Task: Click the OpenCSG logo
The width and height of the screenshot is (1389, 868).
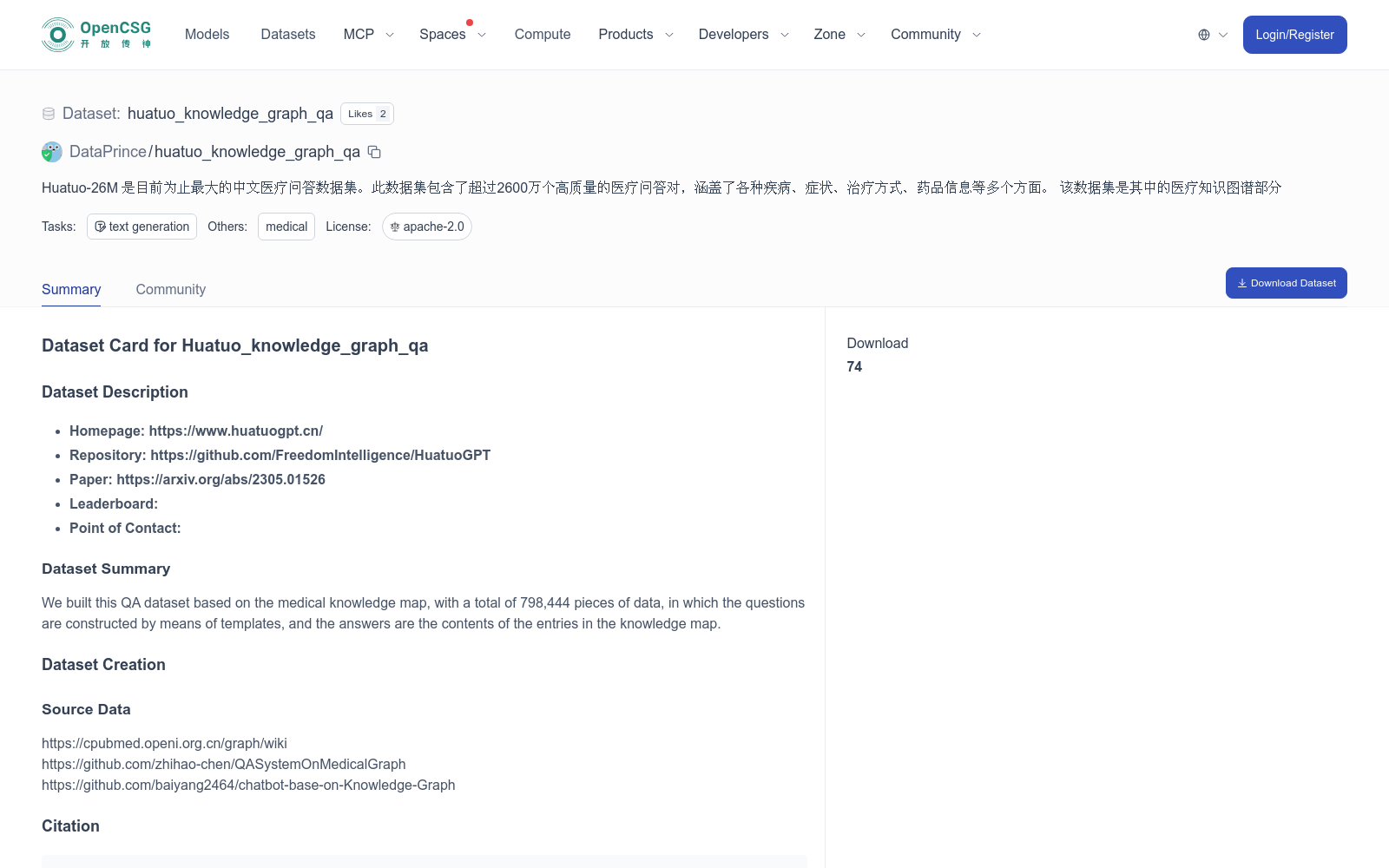Action: pyautogui.click(x=96, y=35)
